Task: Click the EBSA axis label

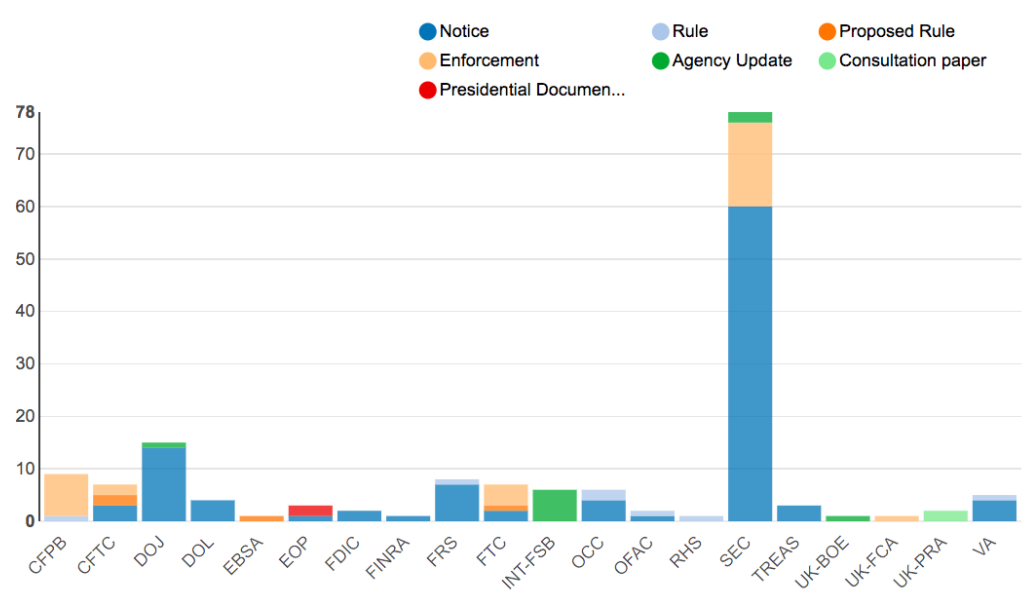Action: click(243, 556)
